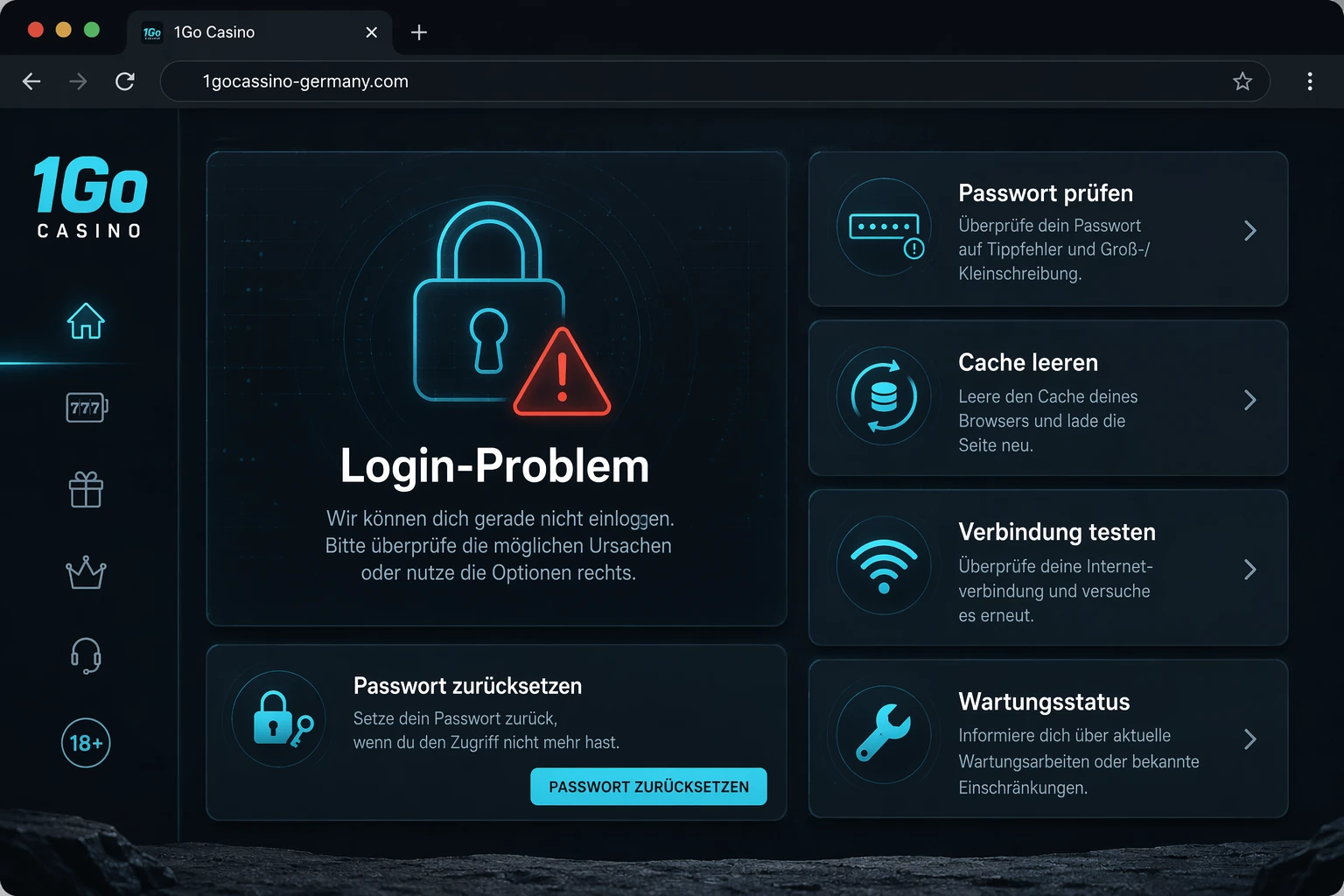Open the Cache leeren heading
The image size is (1344, 896).
click(1028, 362)
